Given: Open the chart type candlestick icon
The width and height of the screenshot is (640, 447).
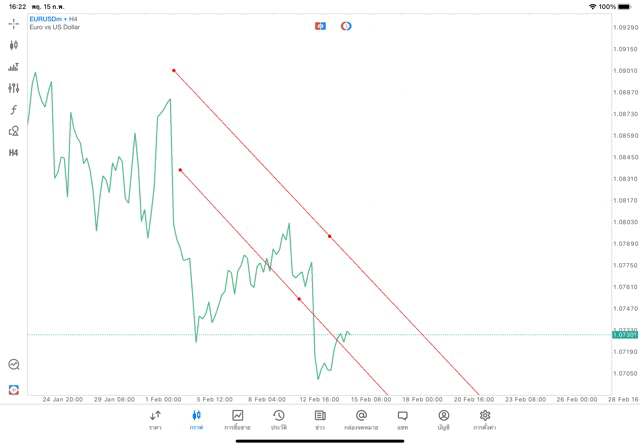Looking at the screenshot, I should point(13,45).
